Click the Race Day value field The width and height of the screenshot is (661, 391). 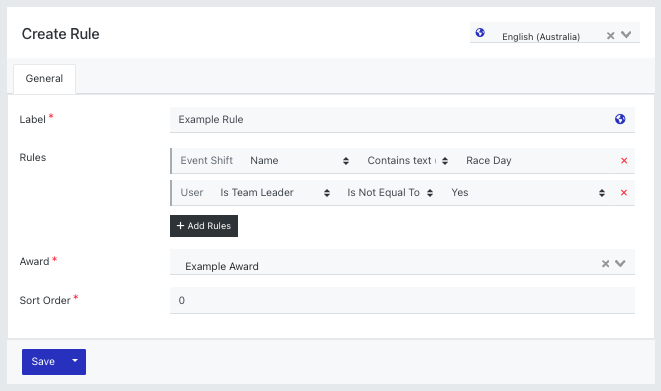tap(536, 161)
